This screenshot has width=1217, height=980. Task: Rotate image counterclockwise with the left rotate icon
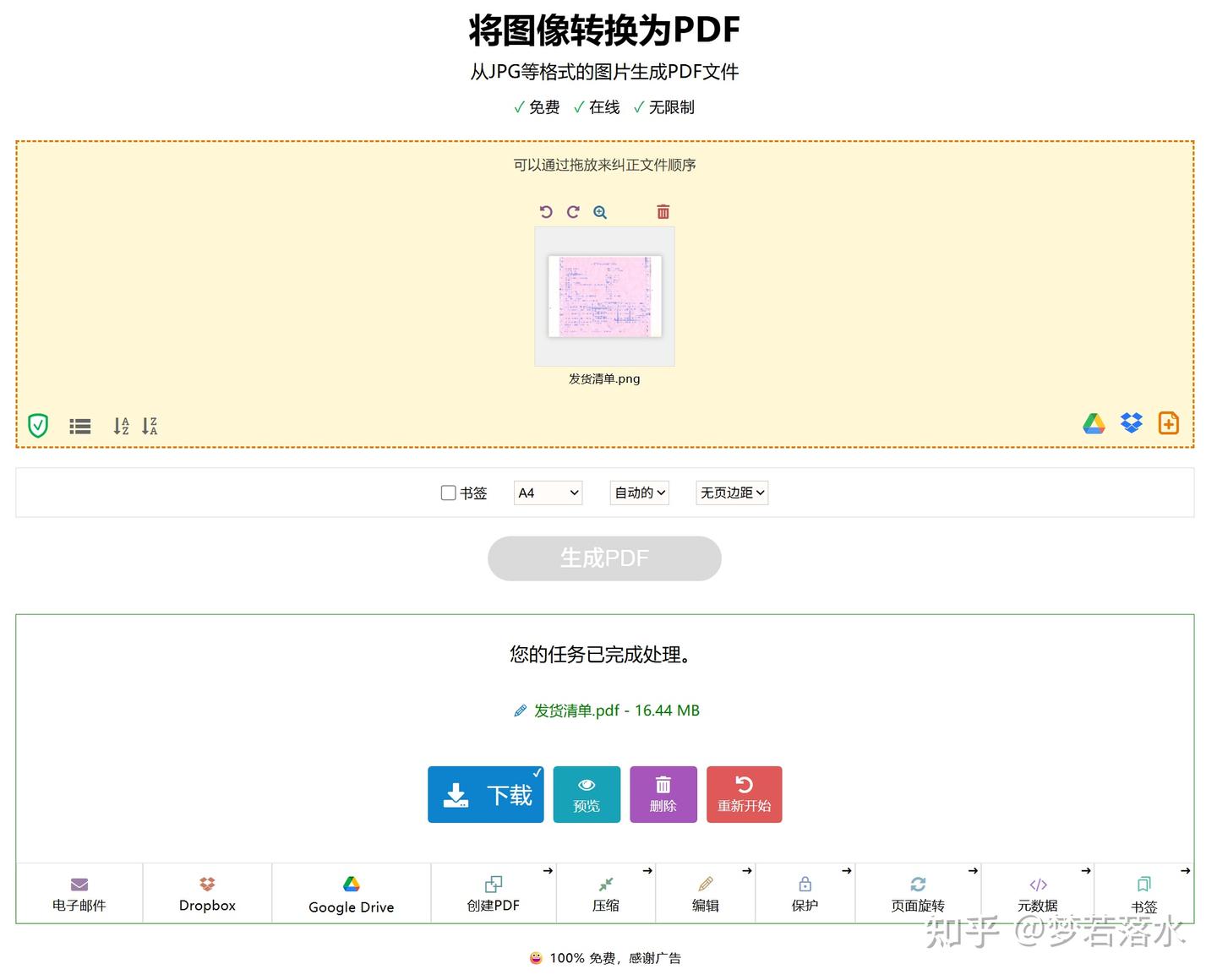[x=546, y=212]
